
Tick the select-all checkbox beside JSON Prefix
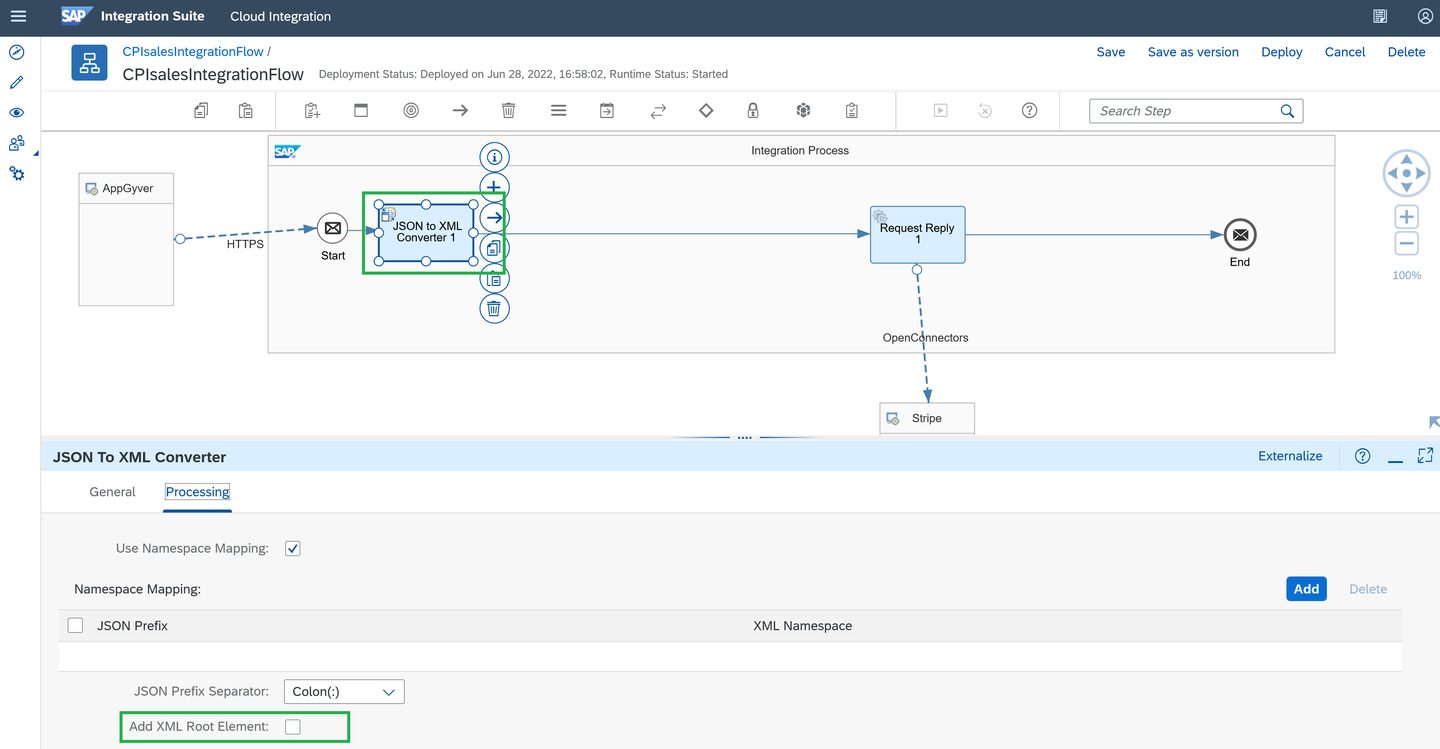pyautogui.click(x=75, y=625)
